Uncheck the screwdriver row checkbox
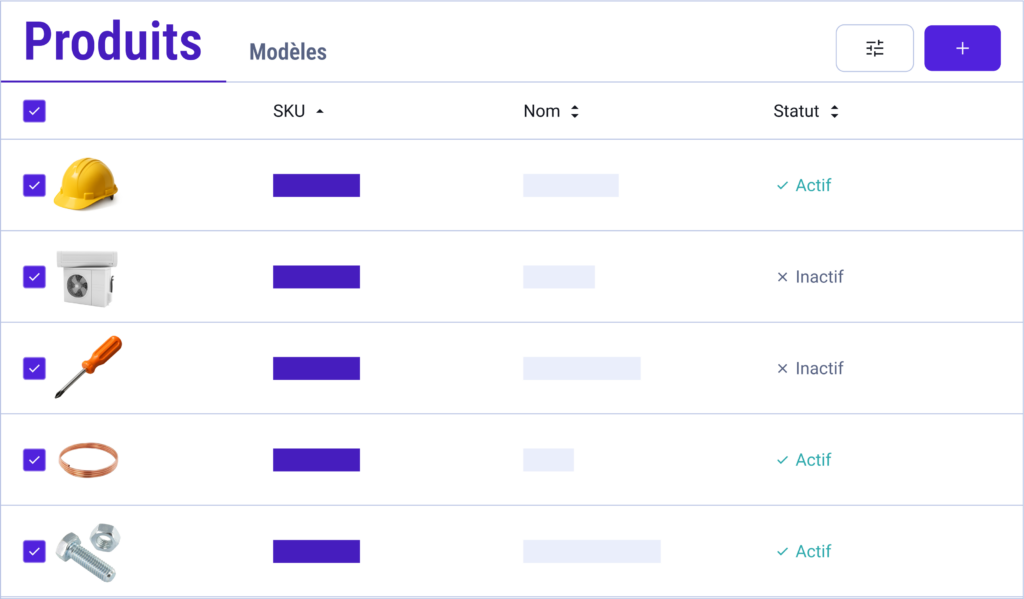 (x=34, y=368)
